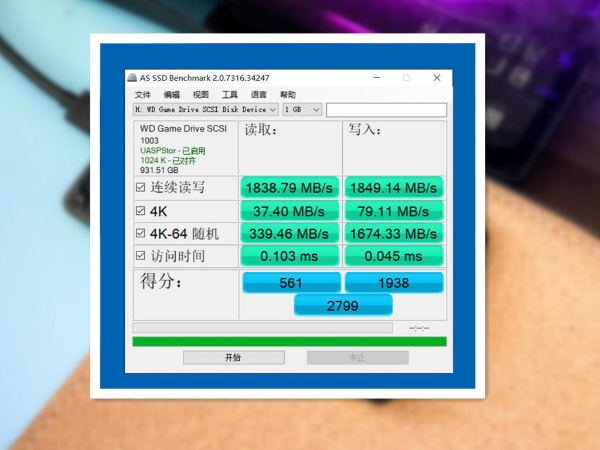Viewport: 600px width, 450px height.
Task: Open the 工具 menu
Action: [230, 95]
